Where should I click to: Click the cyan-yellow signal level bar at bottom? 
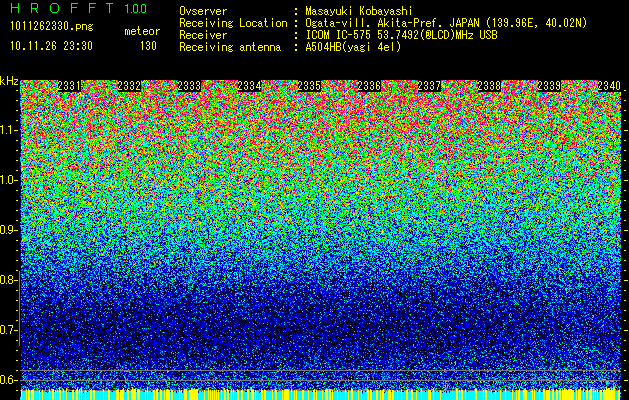(x=321, y=394)
